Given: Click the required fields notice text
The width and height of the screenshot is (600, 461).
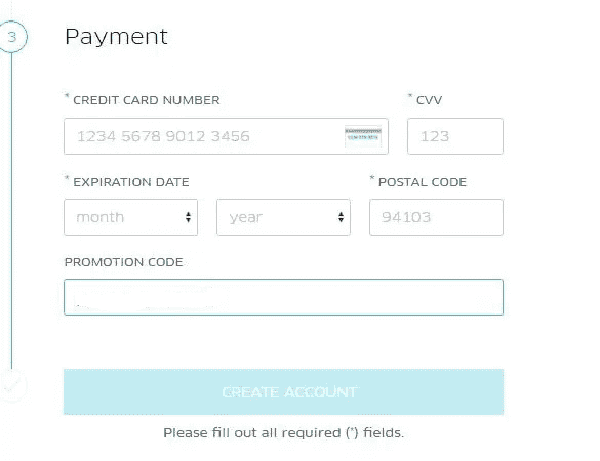Looking at the screenshot, I should pos(284,433).
